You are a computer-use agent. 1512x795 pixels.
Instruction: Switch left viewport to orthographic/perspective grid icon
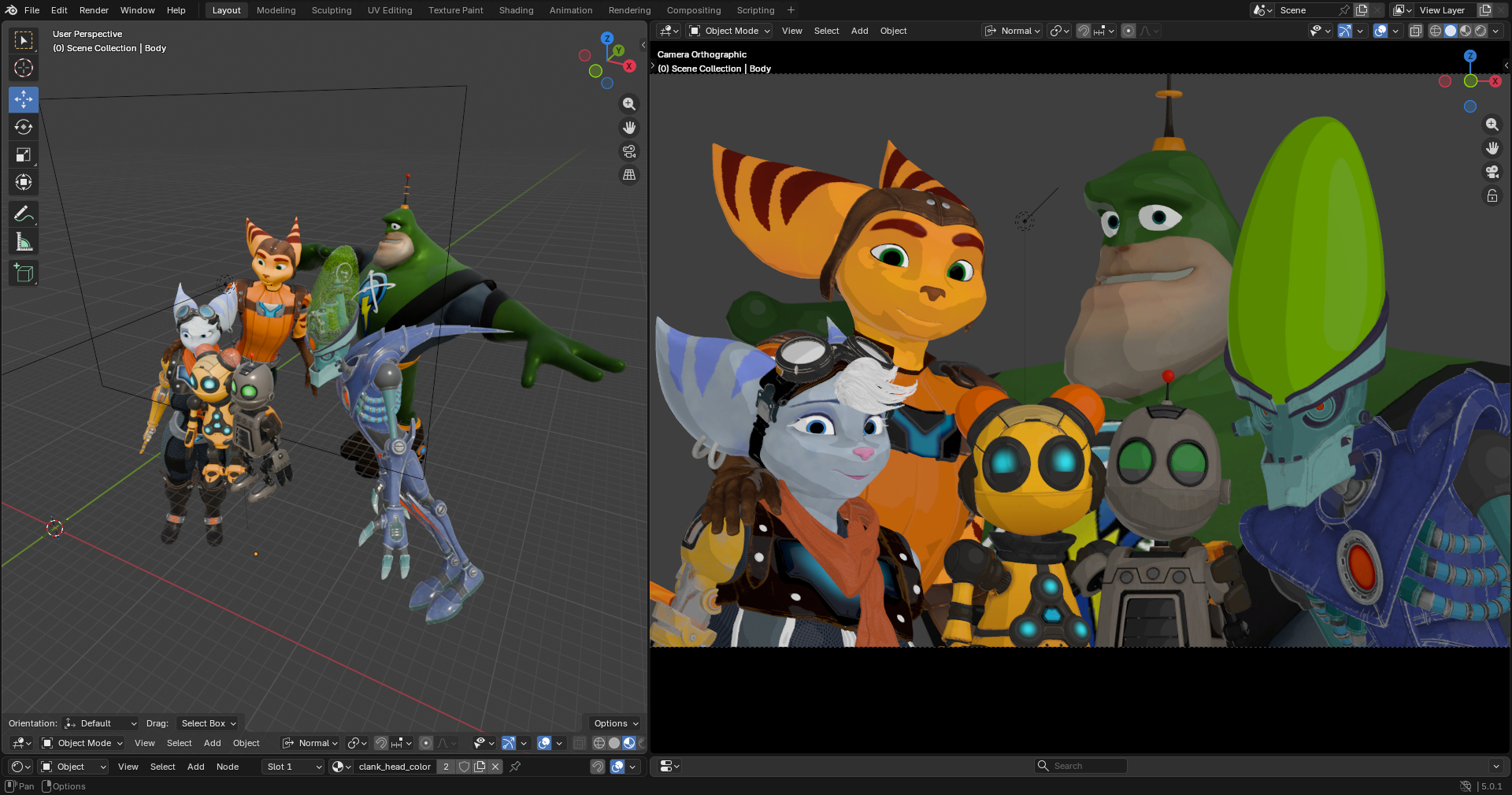coord(628,175)
